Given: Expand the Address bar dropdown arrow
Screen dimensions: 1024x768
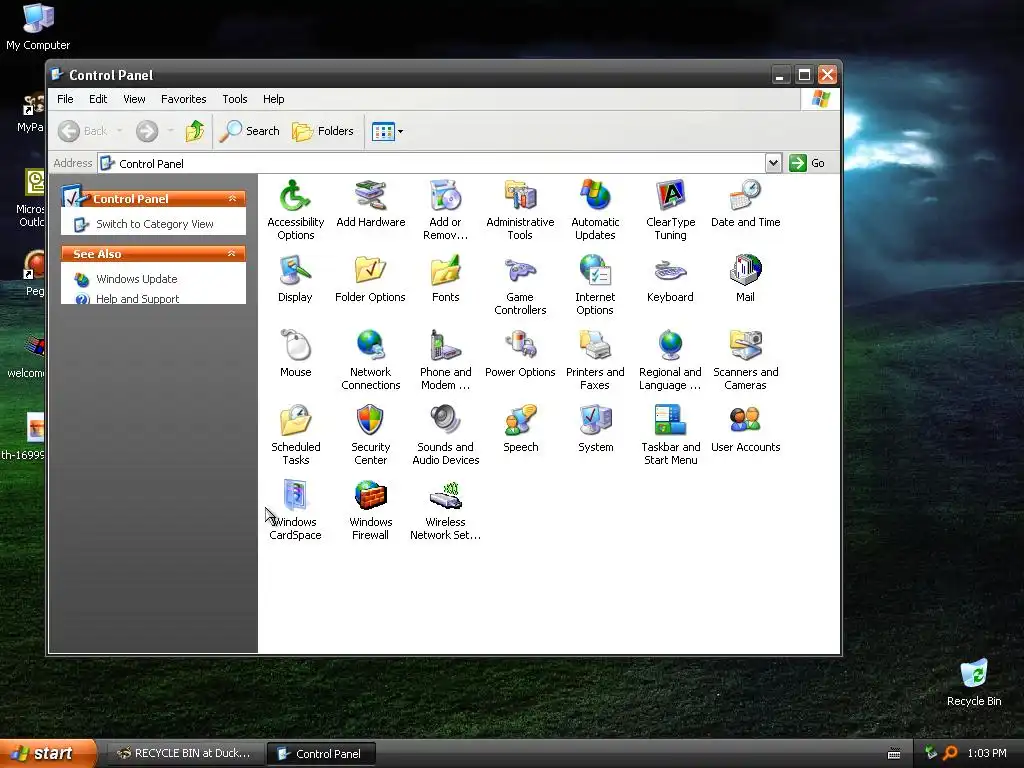Looking at the screenshot, I should pos(773,163).
